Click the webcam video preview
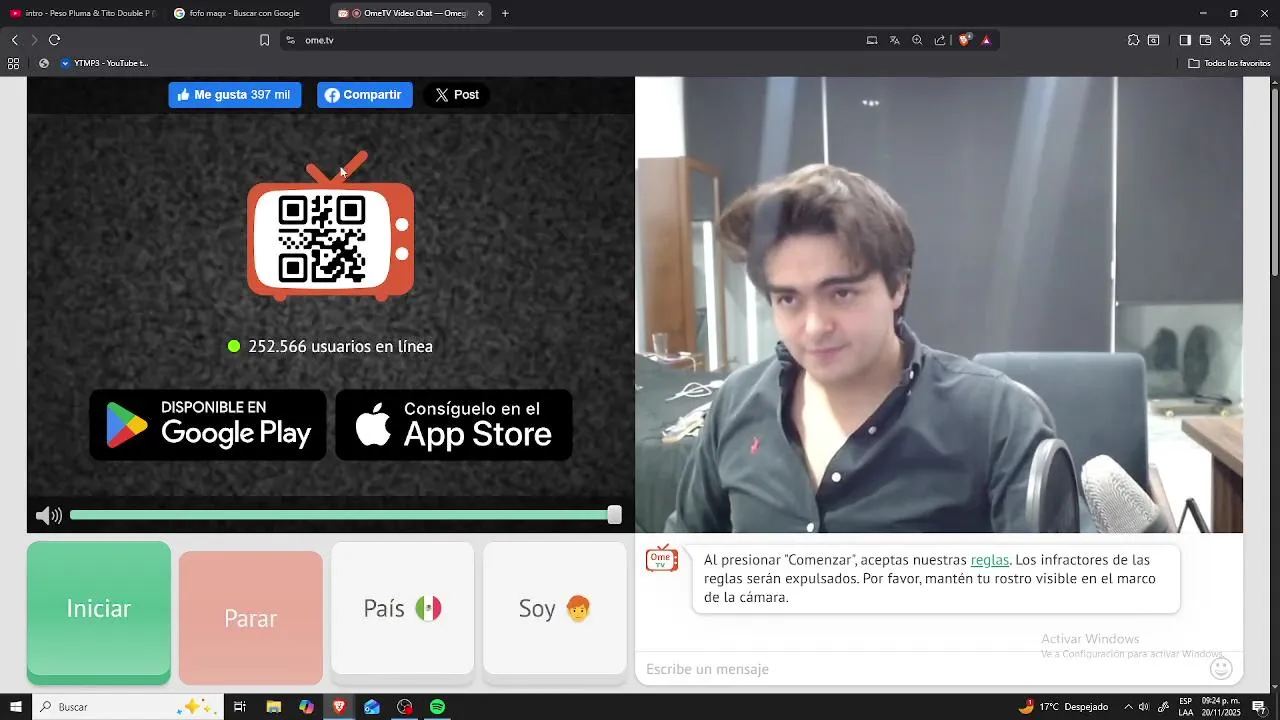 [939, 305]
